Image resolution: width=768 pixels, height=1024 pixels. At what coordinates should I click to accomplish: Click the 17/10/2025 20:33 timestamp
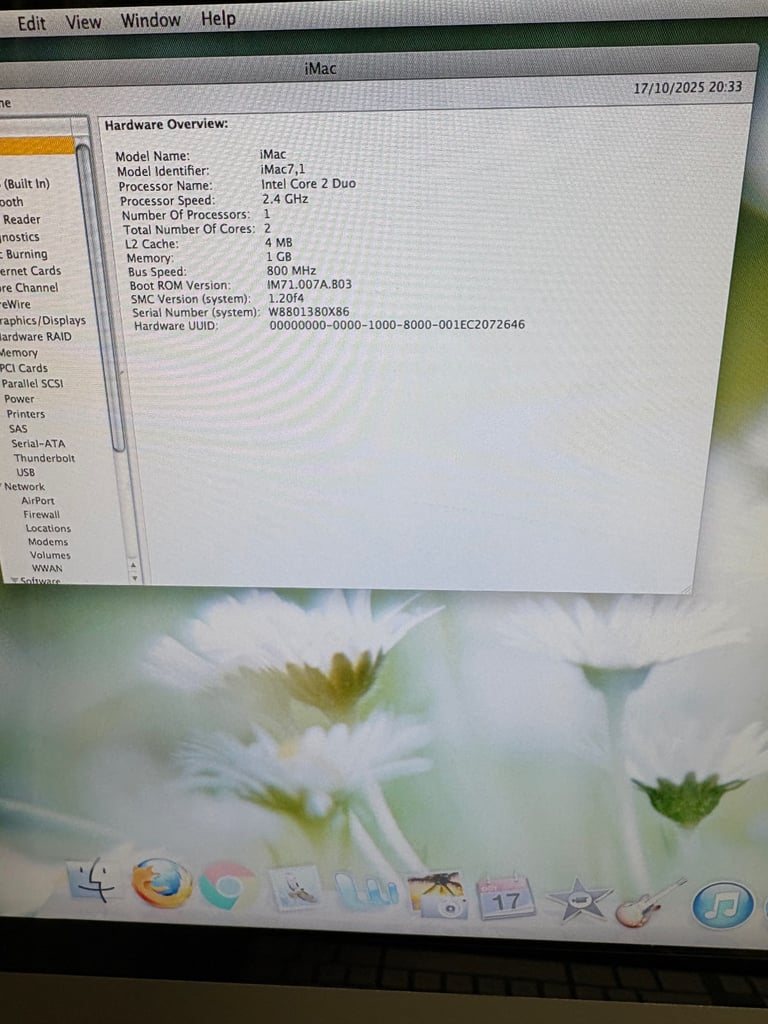[x=688, y=88]
